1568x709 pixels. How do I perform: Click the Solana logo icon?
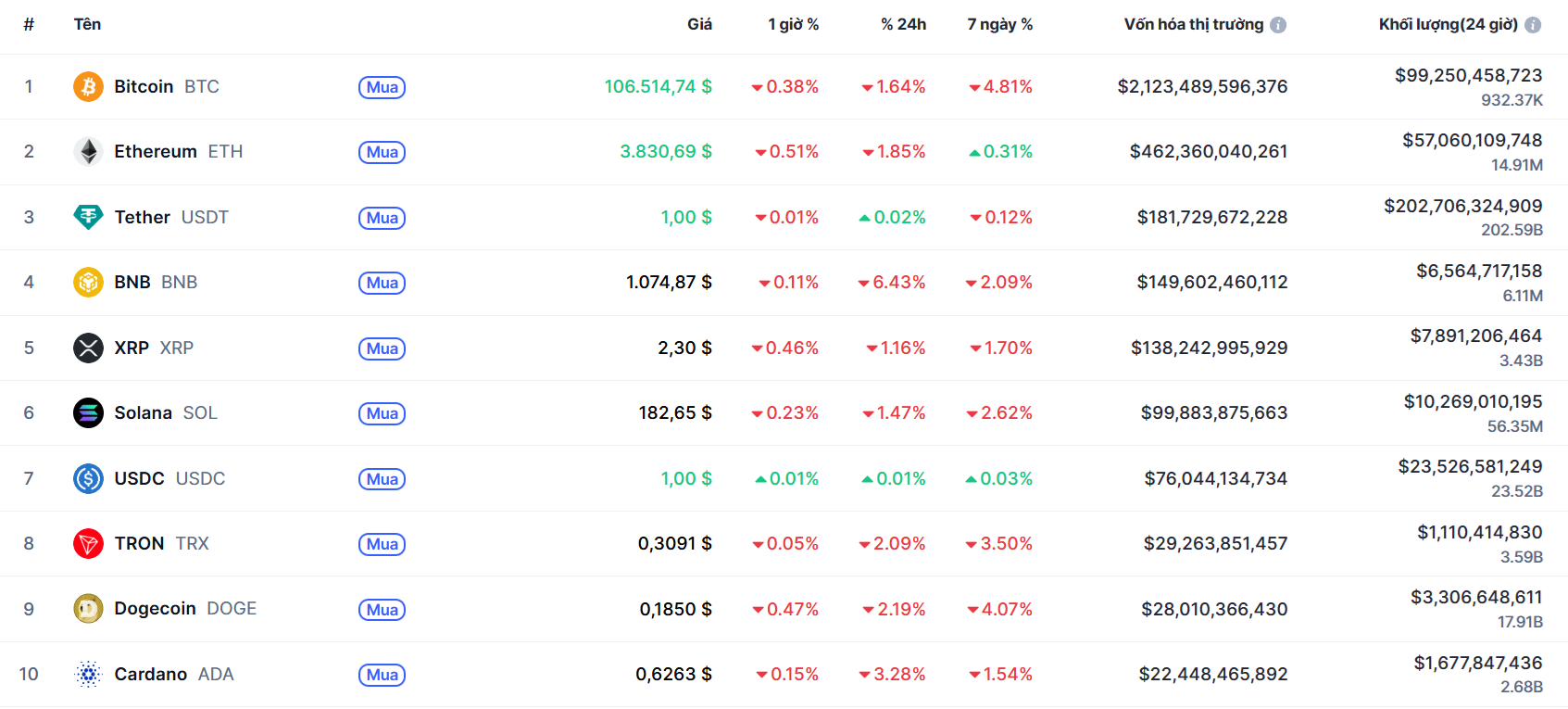[x=88, y=413]
